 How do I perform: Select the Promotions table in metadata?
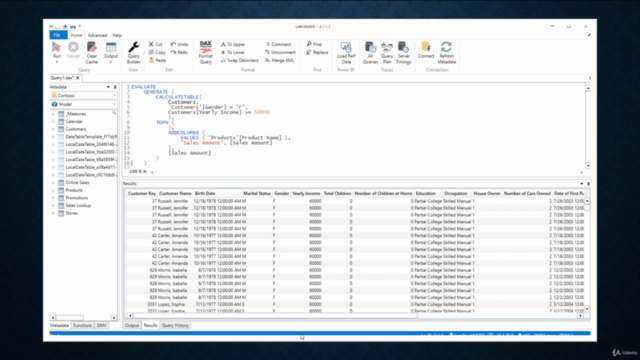pos(76,198)
